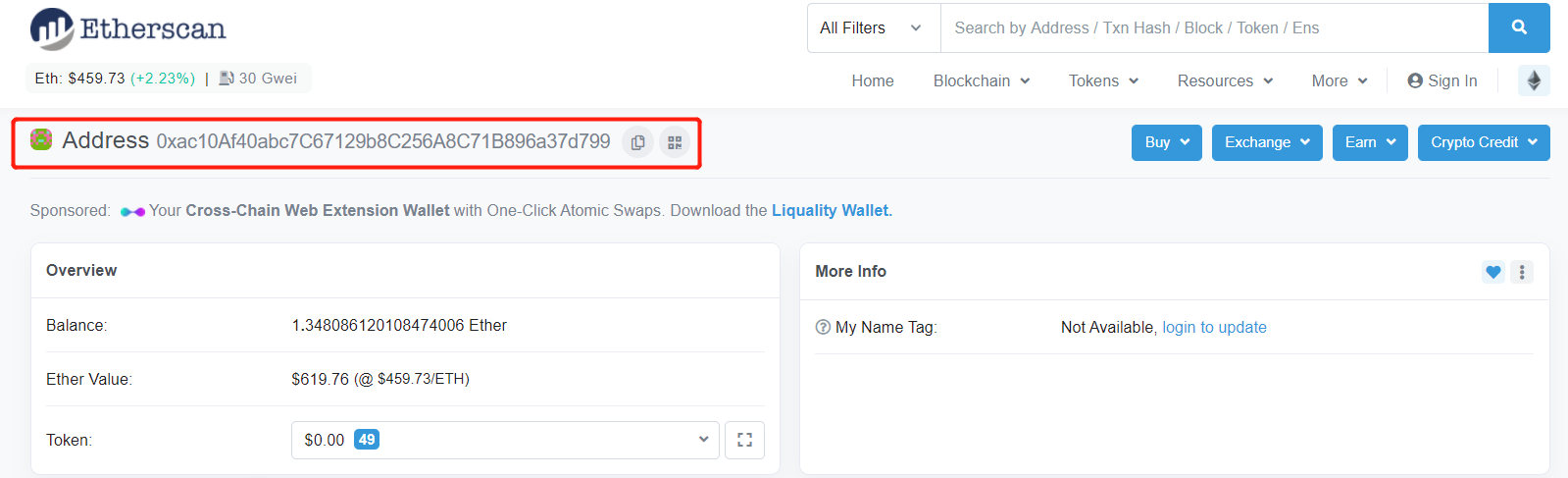Show the address QR code icon
1568x478 pixels.
click(675, 142)
